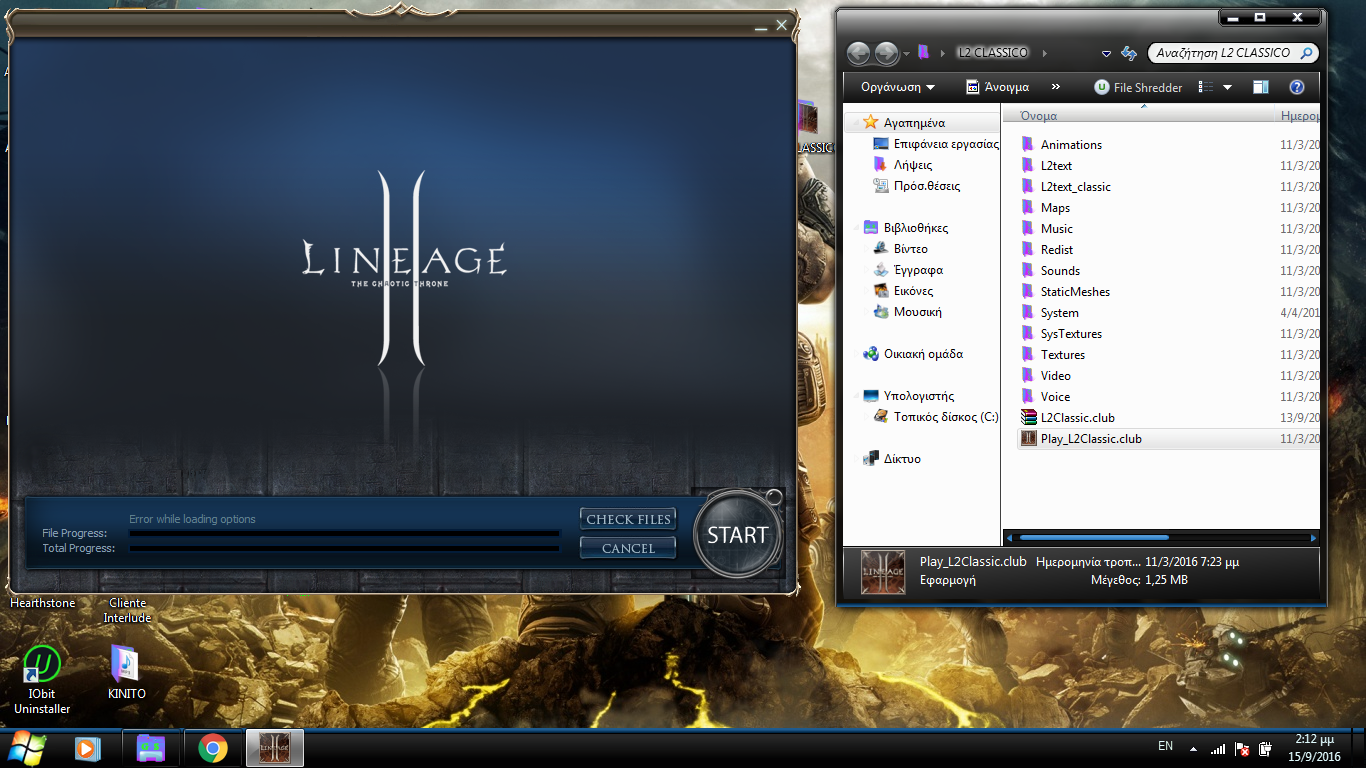Click the Άνοιγμα toolbar button
1366x768 pixels.
tap(997, 87)
